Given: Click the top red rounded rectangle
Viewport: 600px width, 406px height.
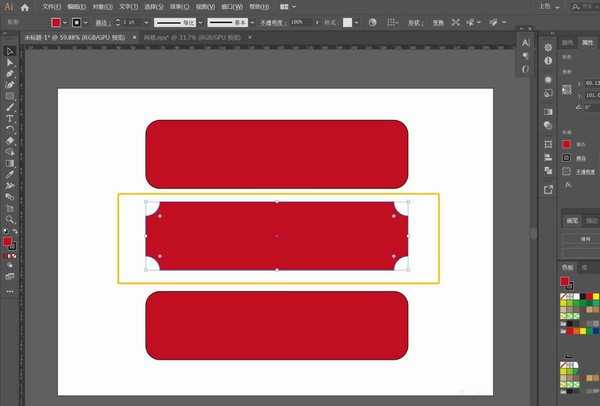Looking at the screenshot, I should click(x=277, y=154).
